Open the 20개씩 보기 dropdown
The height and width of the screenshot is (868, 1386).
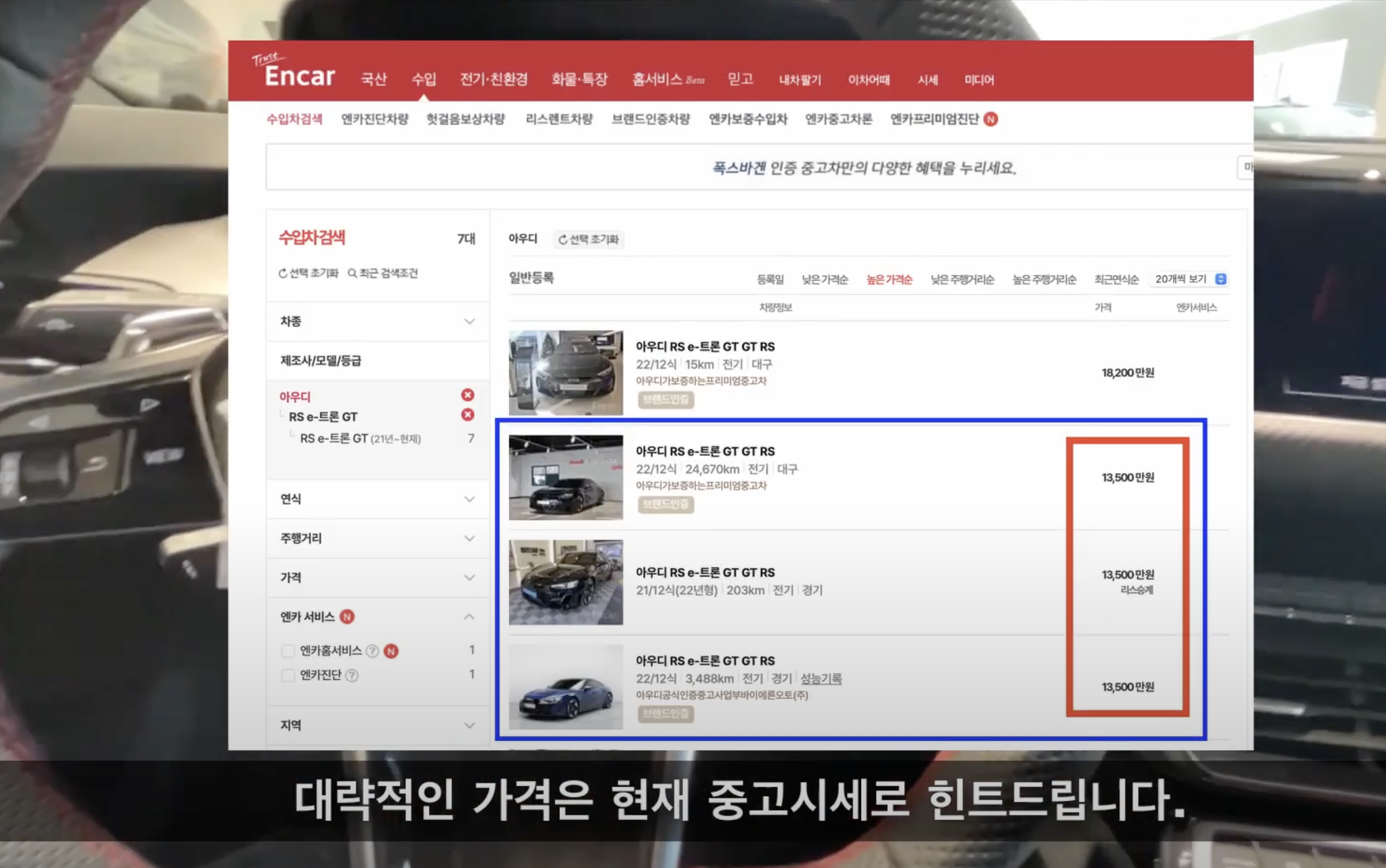1190,279
